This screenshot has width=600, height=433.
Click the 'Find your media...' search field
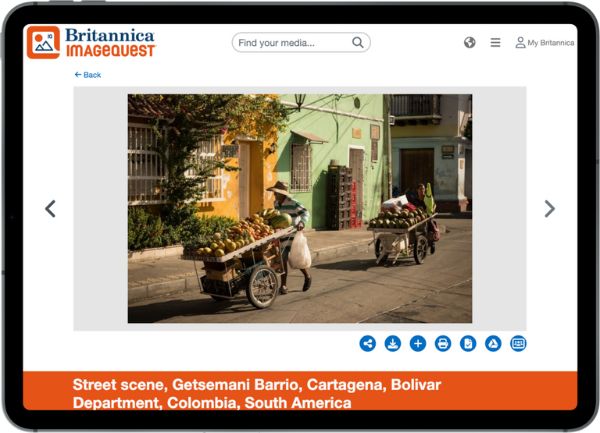coord(292,43)
